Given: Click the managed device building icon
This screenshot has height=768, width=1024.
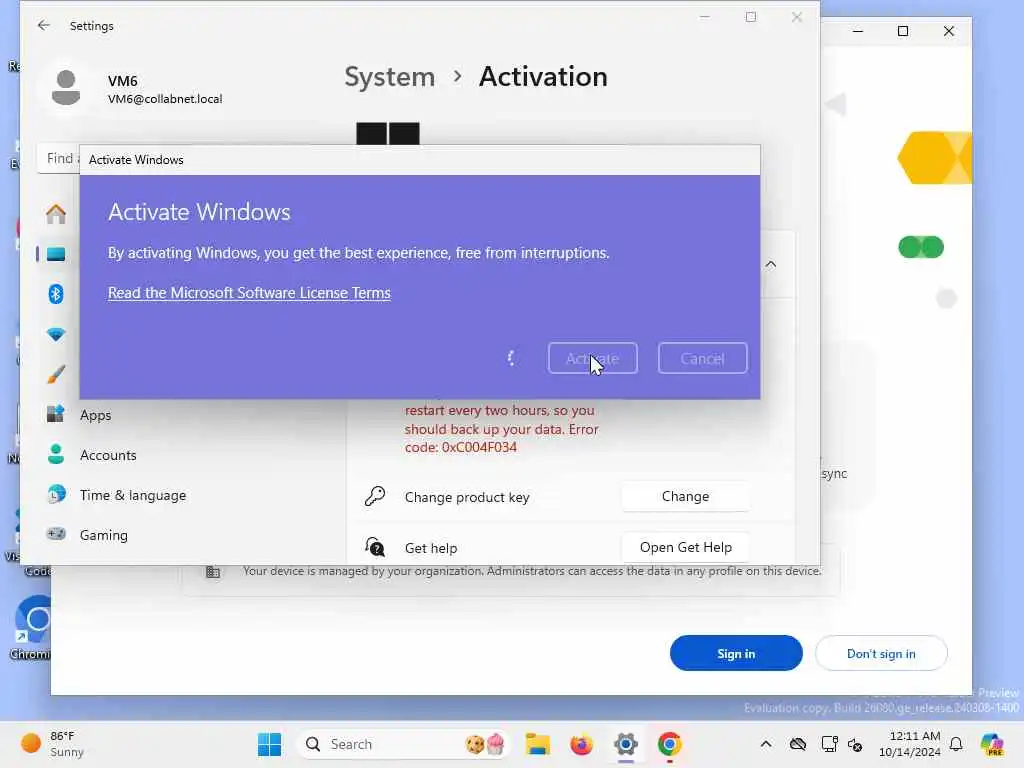Looking at the screenshot, I should (213, 572).
